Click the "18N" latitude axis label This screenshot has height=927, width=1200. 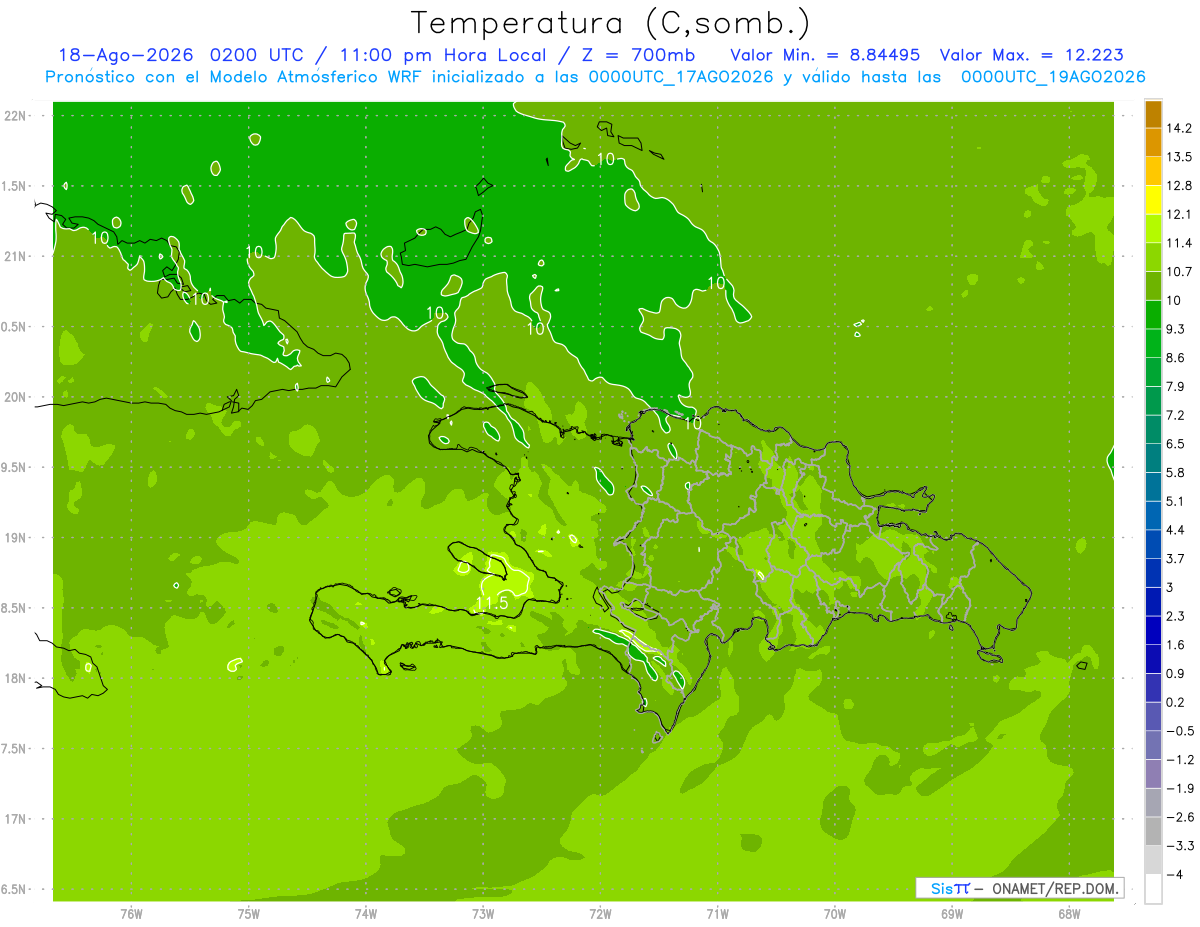point(15,678)
